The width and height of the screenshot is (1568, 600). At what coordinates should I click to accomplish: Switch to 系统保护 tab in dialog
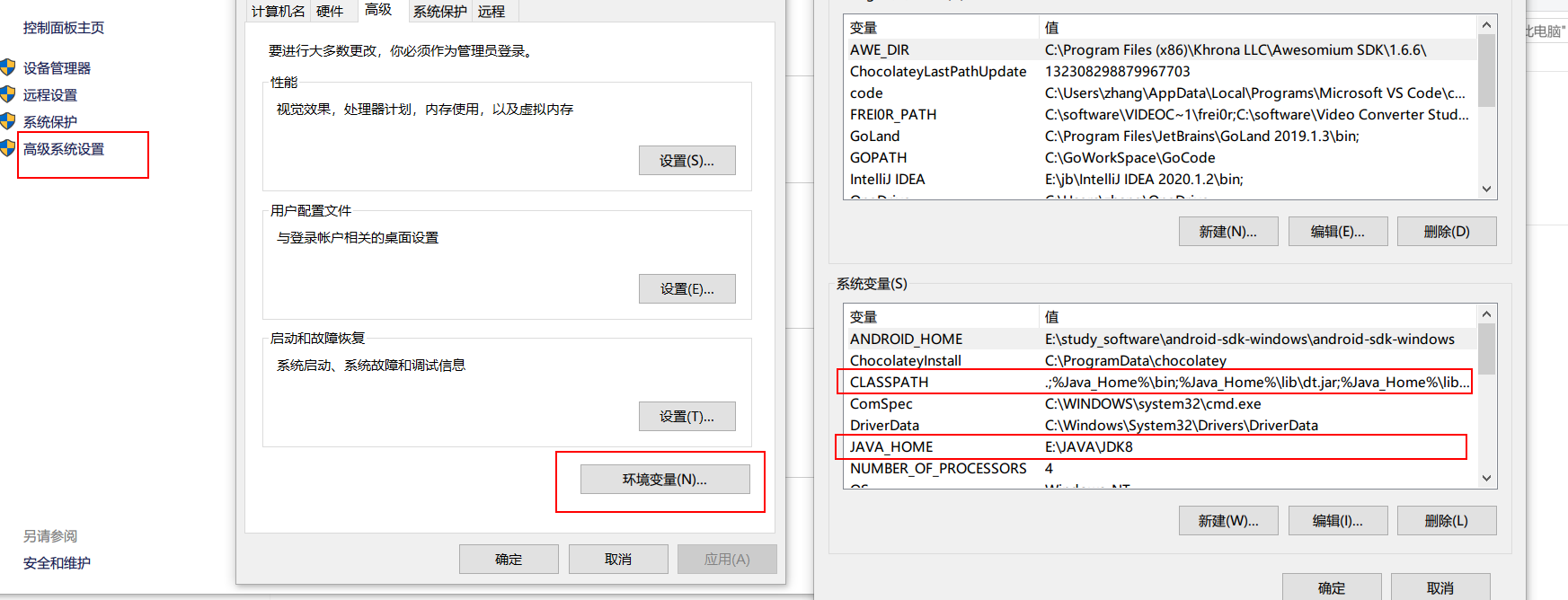(440, 12)
